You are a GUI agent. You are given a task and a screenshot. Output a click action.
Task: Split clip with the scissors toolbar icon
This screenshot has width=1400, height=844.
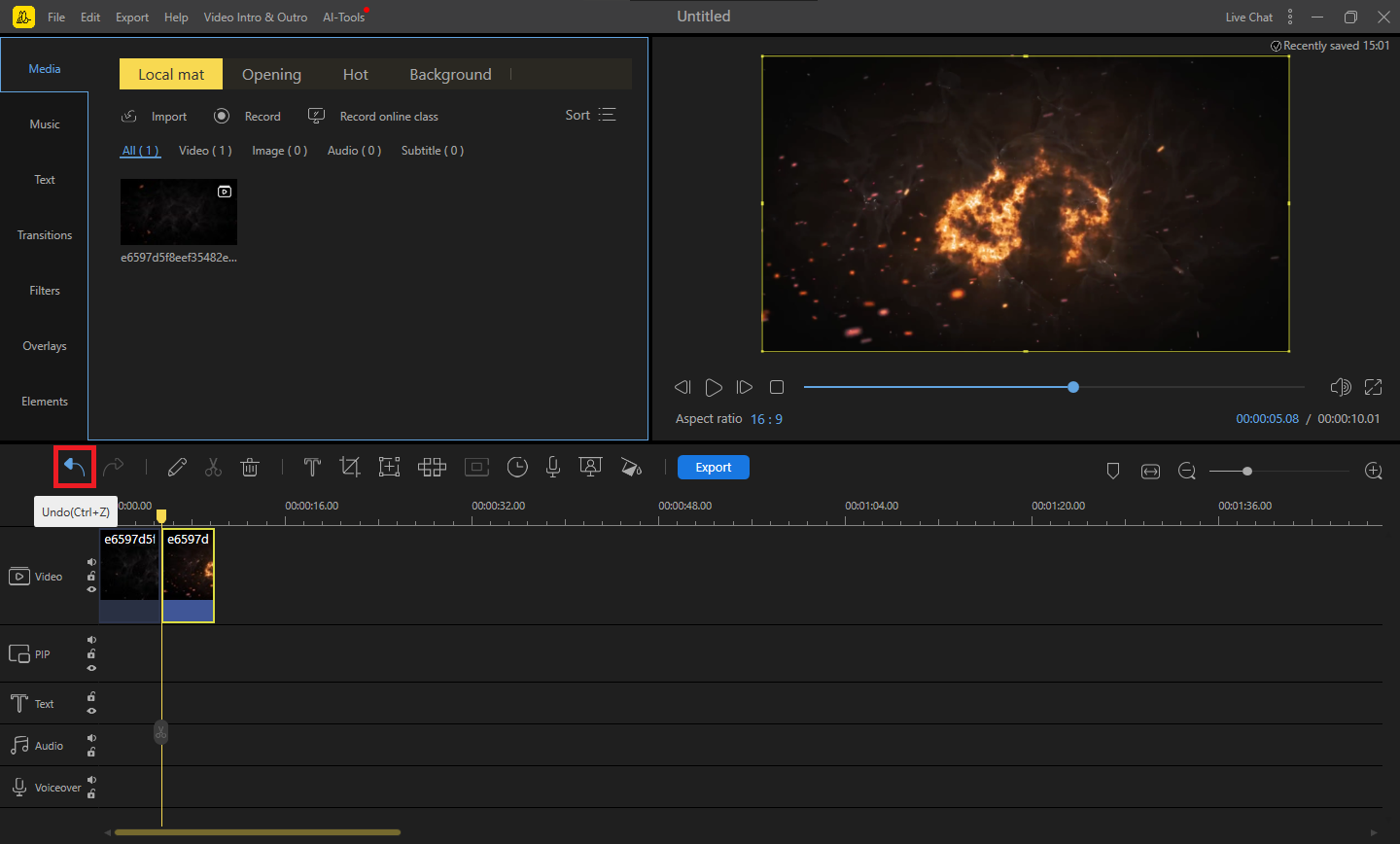click(x=213, y=468)
